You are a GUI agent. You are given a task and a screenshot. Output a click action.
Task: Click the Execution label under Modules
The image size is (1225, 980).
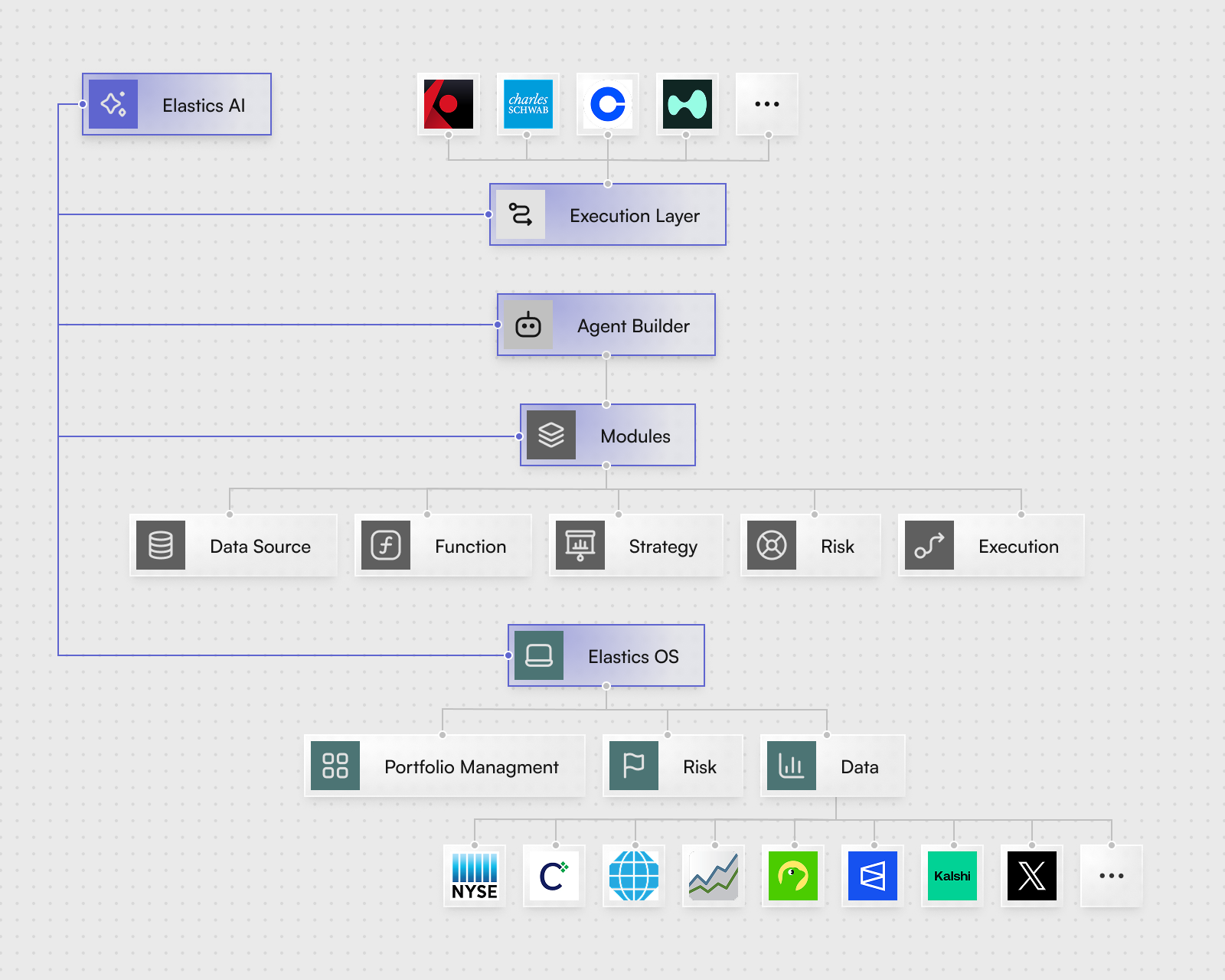(1018, 547)
